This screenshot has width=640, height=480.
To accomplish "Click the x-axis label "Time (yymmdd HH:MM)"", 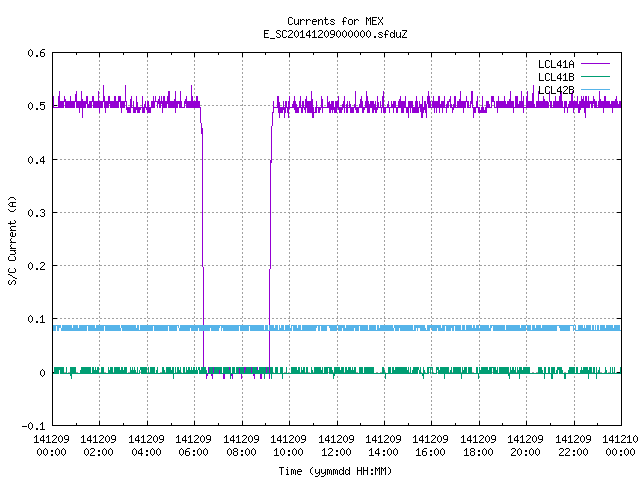I will point(335,471).
